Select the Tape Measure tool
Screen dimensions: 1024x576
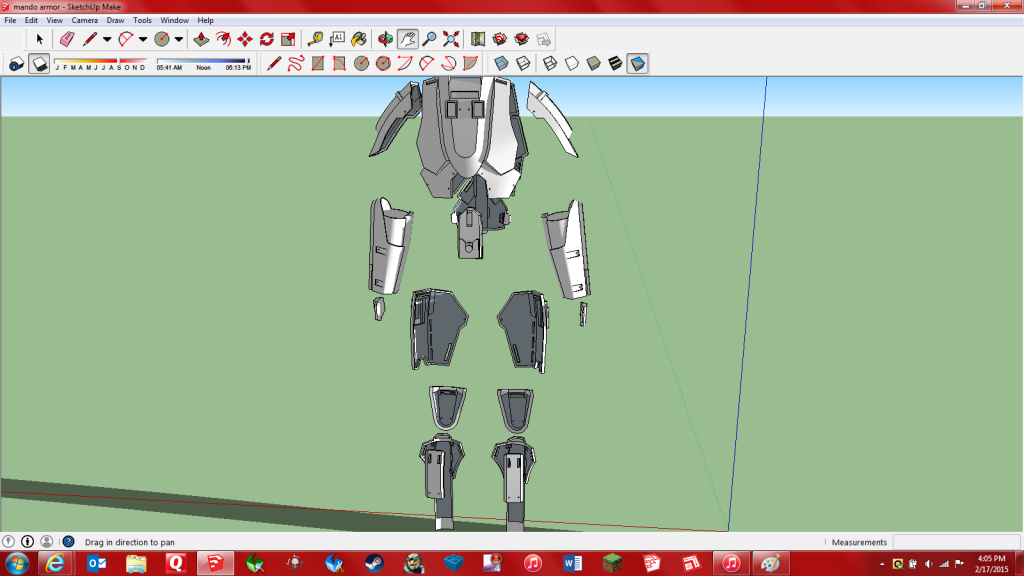click(x=315, y=39)
